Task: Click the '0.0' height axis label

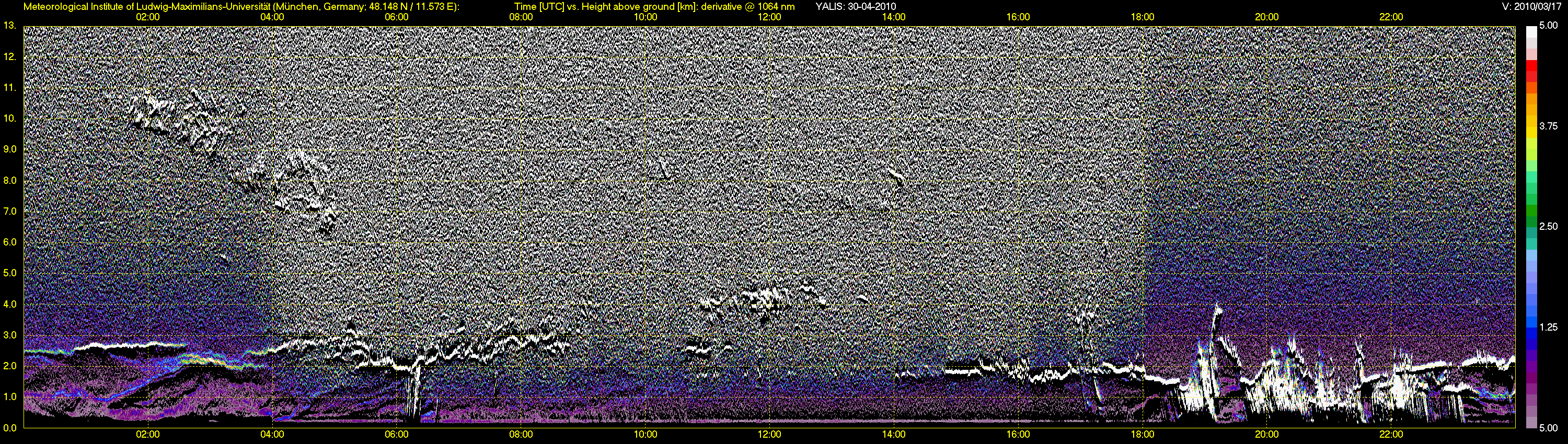Action: pyautogui.click(x=10, y=428)
